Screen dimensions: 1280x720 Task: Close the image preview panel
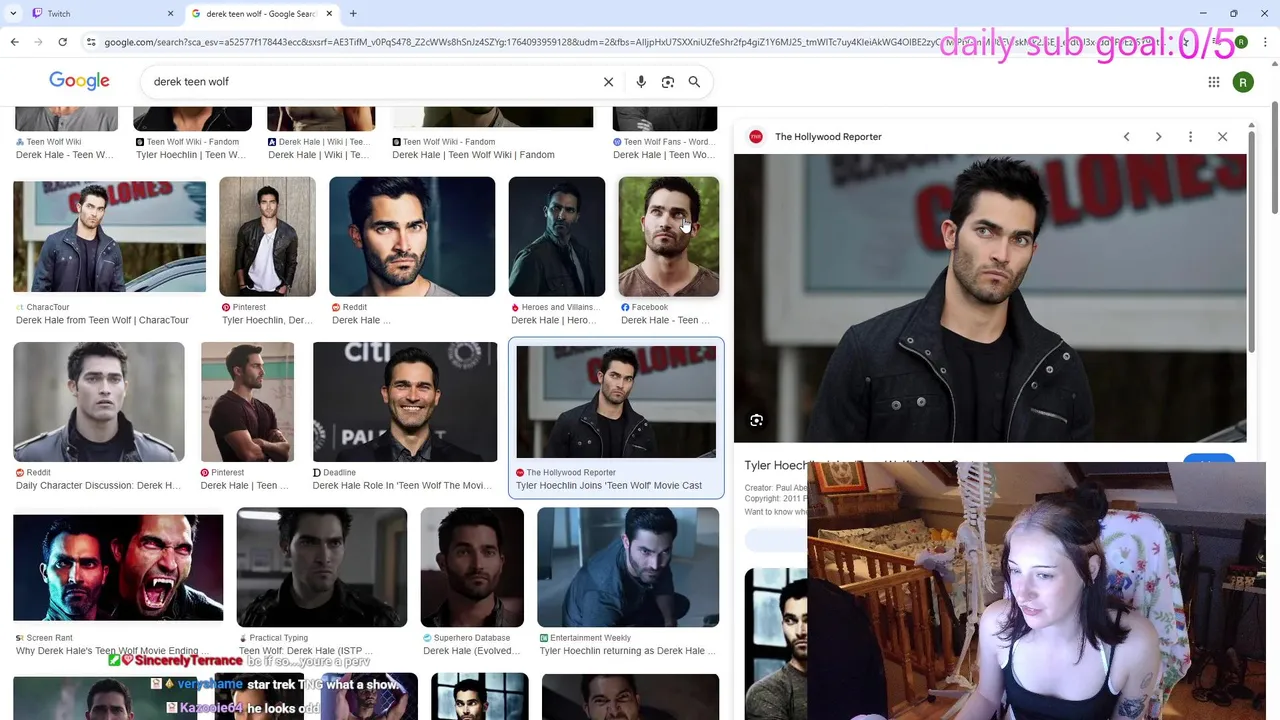pos(1222,137)
